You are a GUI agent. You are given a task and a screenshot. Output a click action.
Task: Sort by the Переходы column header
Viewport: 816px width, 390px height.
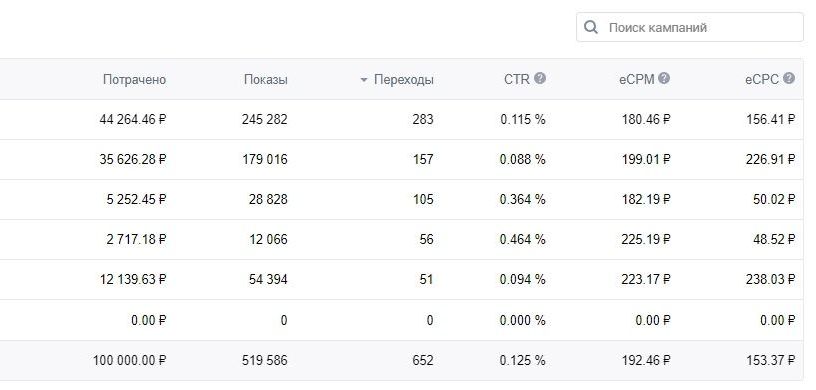(x=404, y=80)
